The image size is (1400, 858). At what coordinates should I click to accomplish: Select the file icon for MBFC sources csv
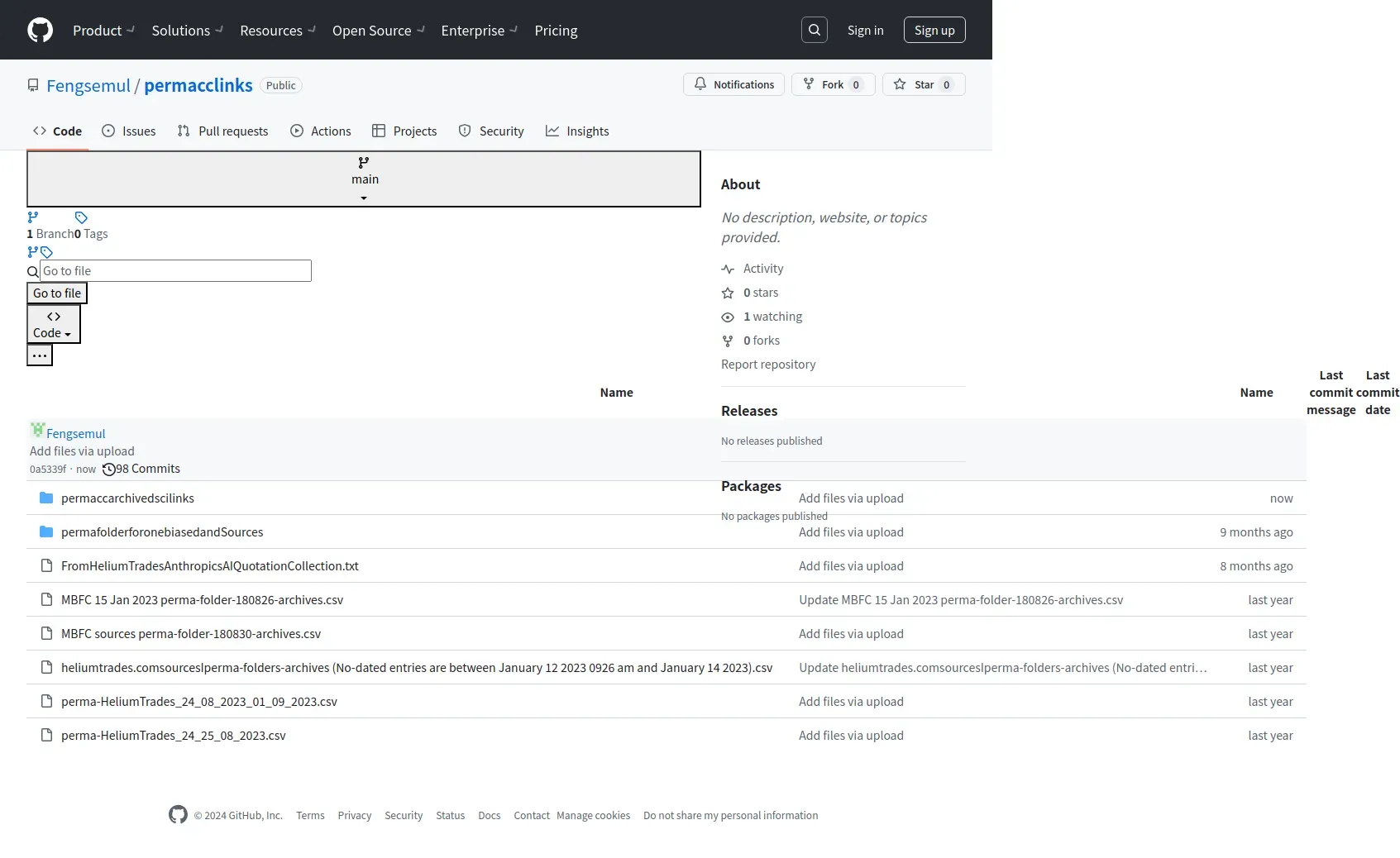pyautogui.click(x=46, y=634)
